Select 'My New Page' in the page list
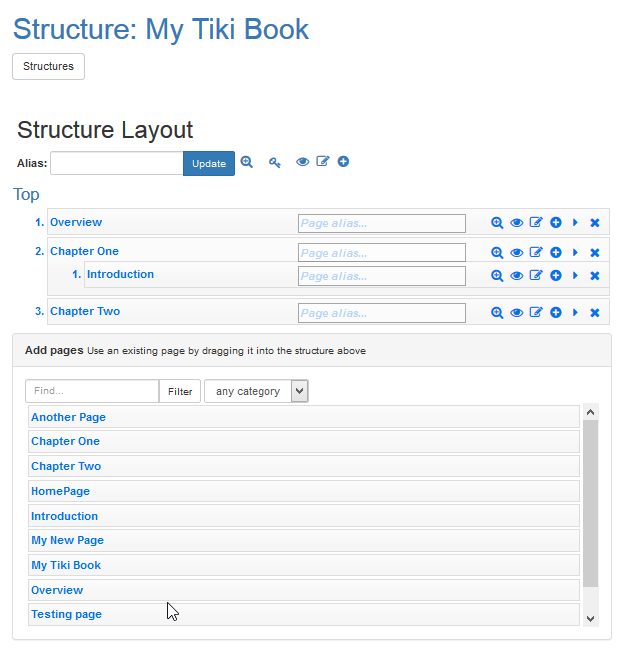This screenshot has width=623, height=658. (x=67, y=540)
